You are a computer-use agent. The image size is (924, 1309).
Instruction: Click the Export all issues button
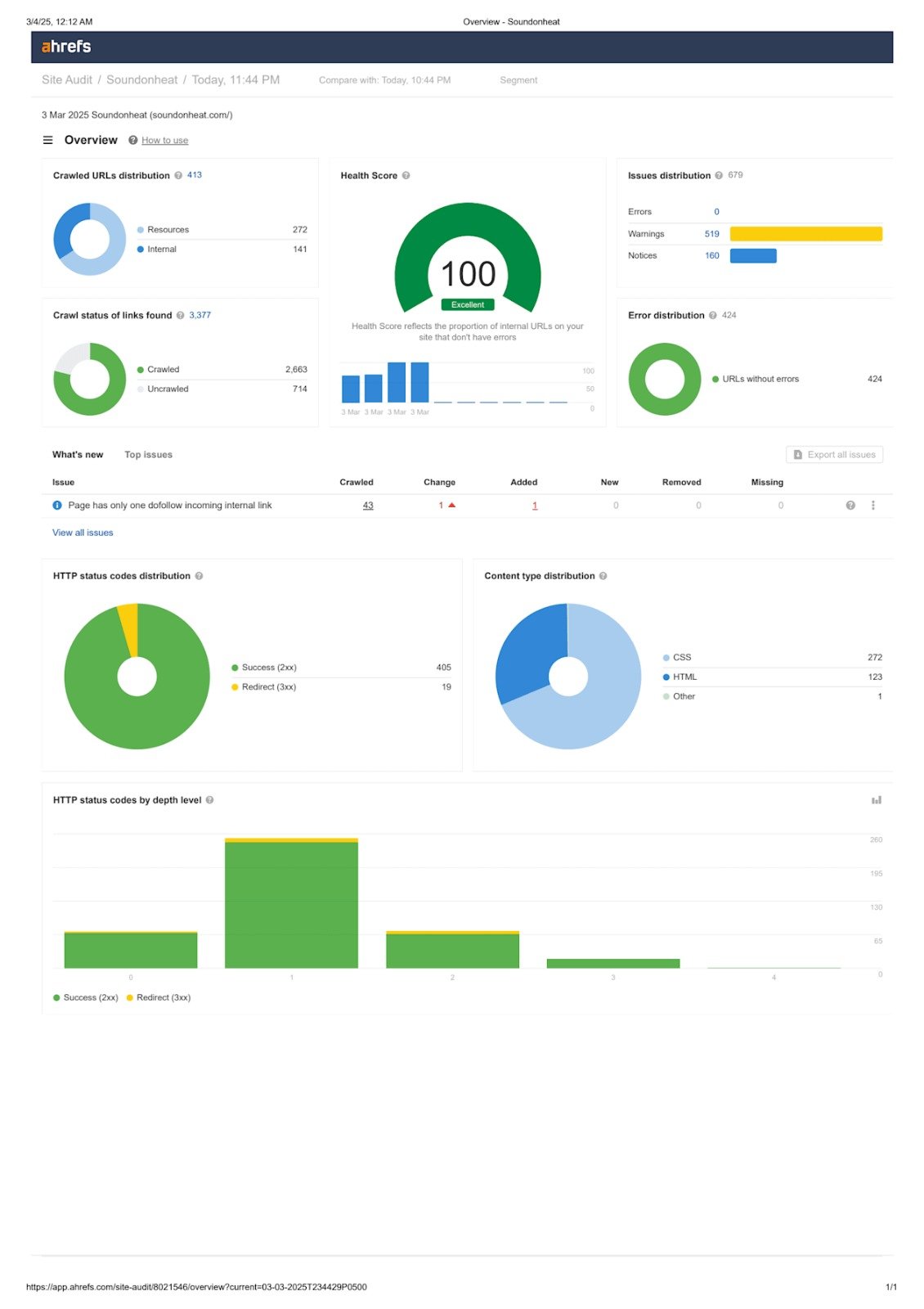(x=834, y=455)
